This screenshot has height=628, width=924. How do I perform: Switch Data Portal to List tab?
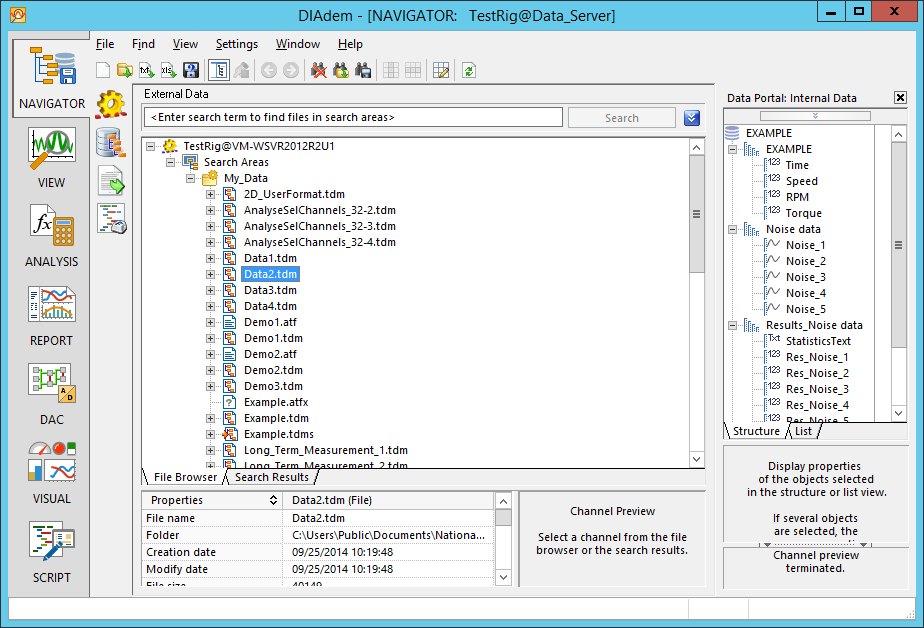tap(804, 431)
